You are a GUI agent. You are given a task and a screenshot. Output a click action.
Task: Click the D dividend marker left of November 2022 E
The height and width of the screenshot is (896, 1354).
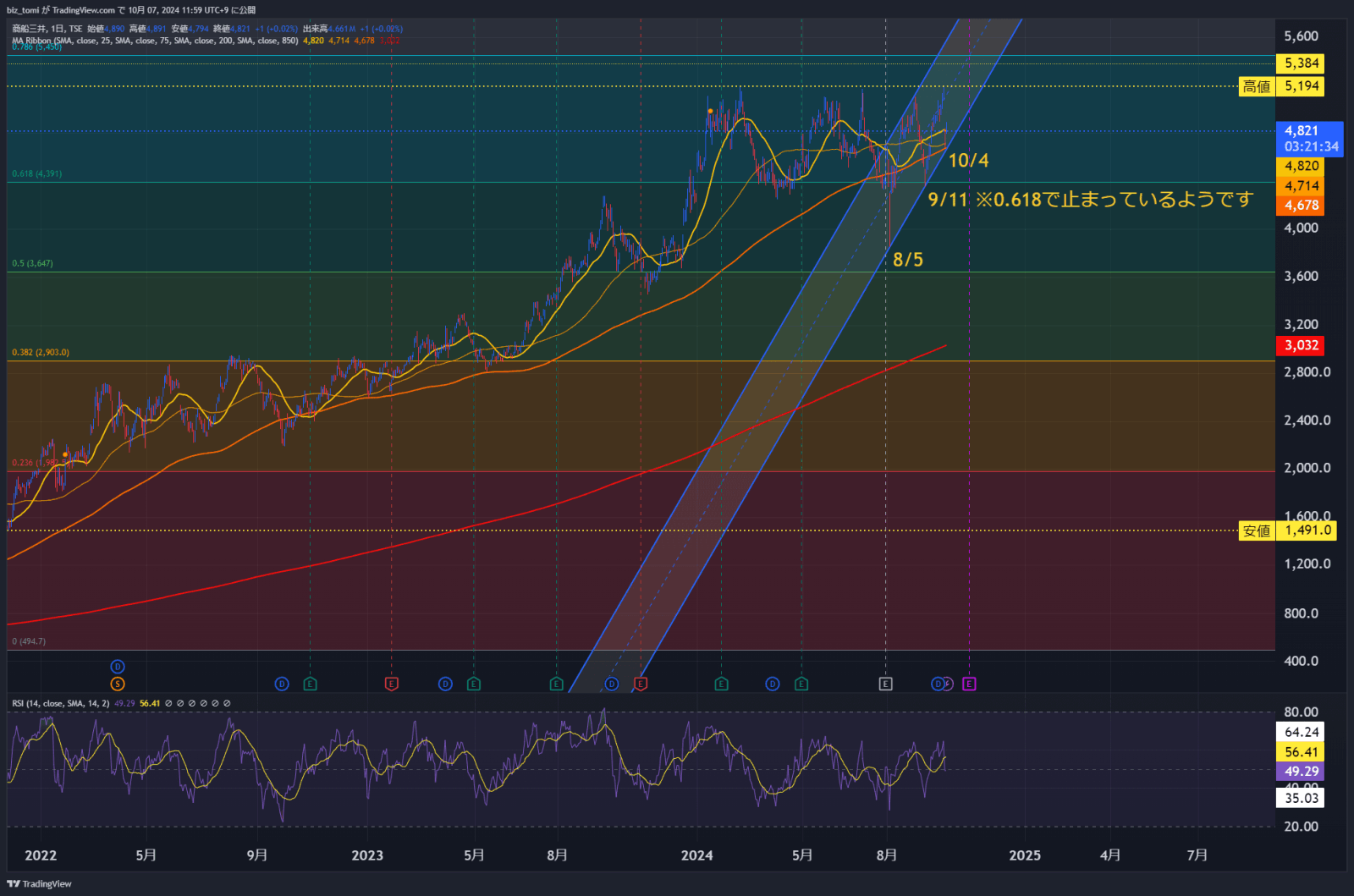282,684
